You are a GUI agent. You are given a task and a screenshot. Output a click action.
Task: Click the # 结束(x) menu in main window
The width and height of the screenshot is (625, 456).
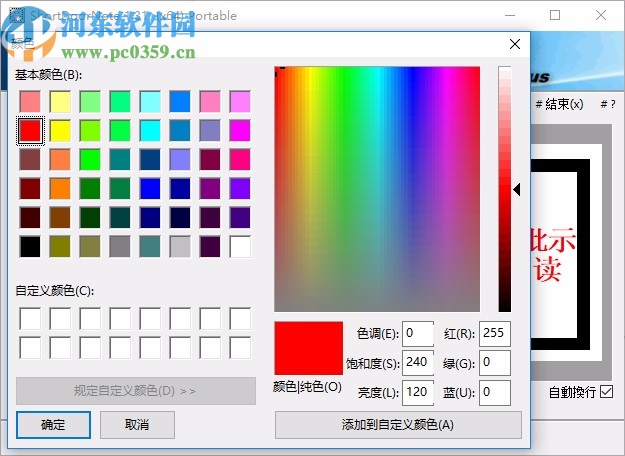pyautogui.click(x=559, y=104)
